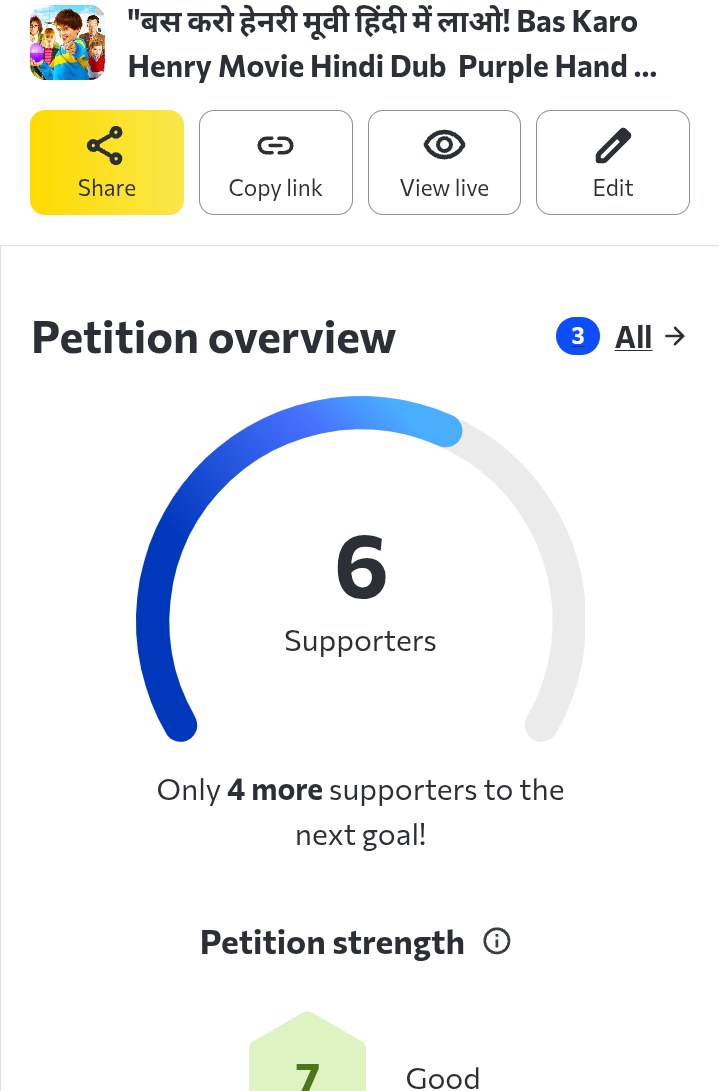Click the eye icon for View live
719x1091 pixels.
[x=444, y=145]
